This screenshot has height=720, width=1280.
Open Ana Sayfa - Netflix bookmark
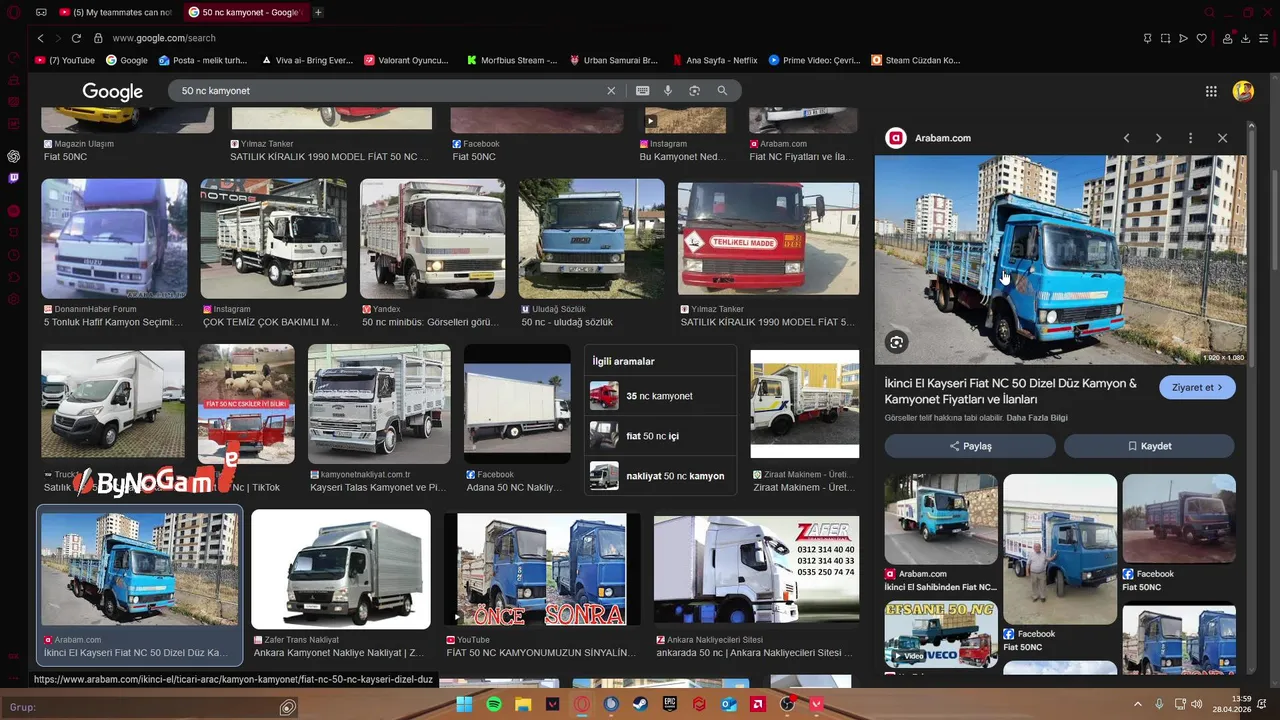pos(715,60)
